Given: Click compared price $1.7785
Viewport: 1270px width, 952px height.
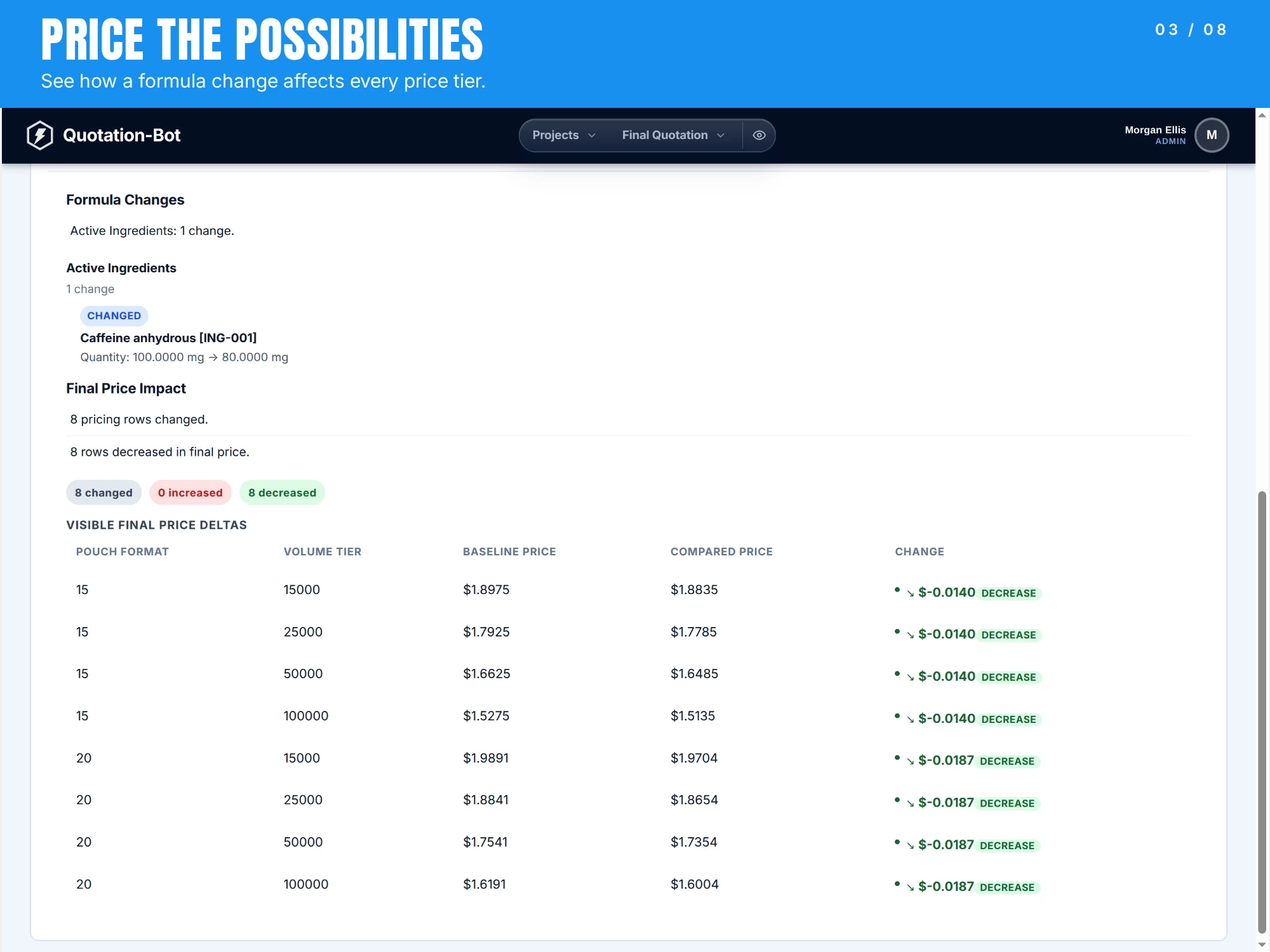Looking at the screenshot, I should pyautogui.click(x=693, y=632).
